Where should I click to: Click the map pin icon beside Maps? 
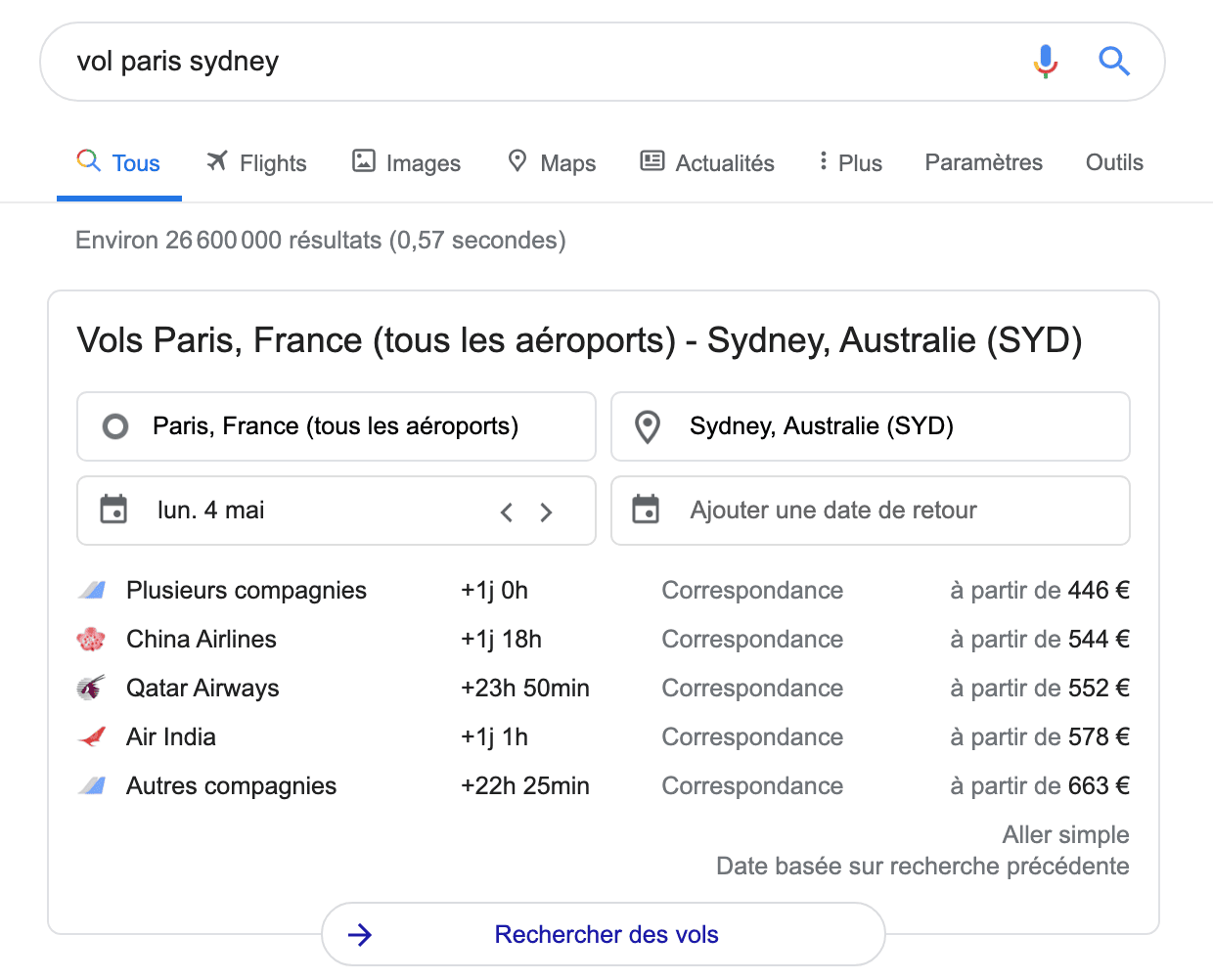[517, 160]
